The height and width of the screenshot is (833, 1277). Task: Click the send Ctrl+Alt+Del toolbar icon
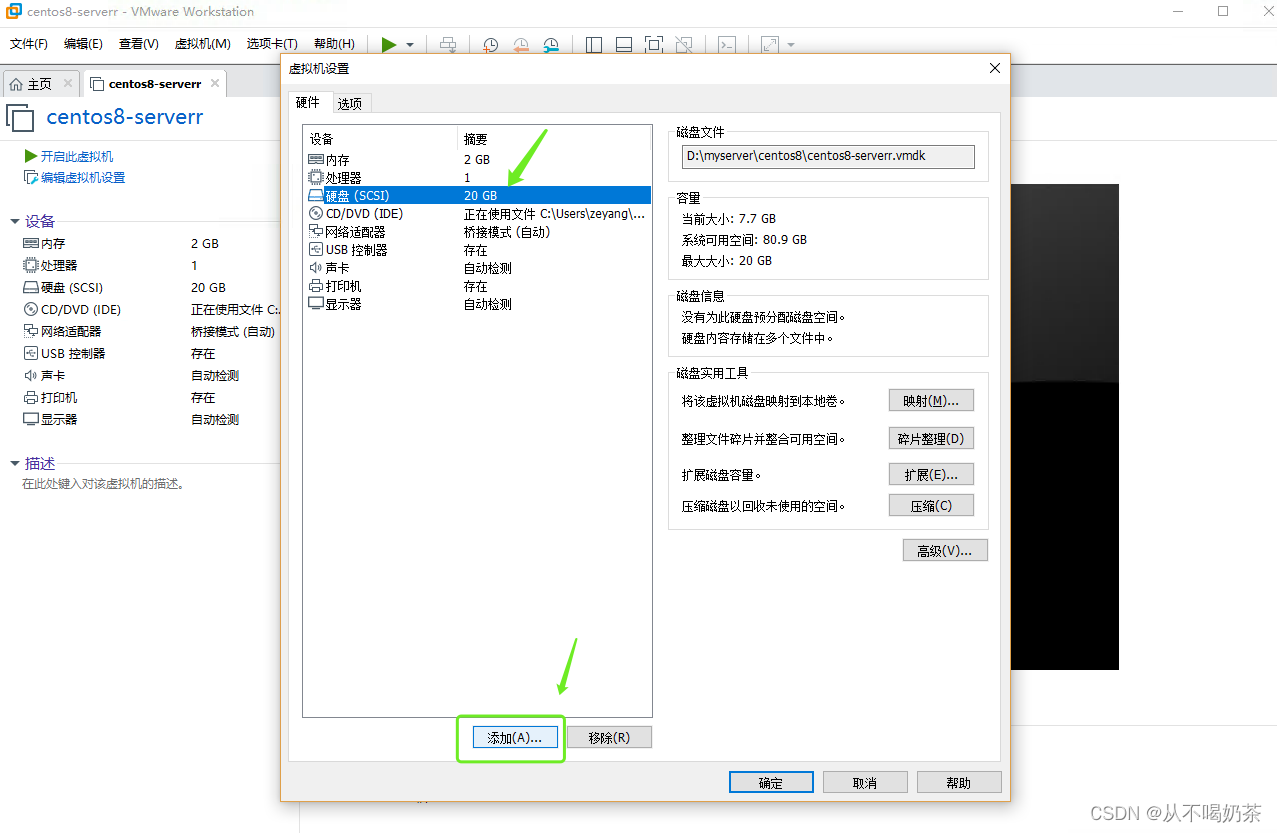(x=448, y=45)
